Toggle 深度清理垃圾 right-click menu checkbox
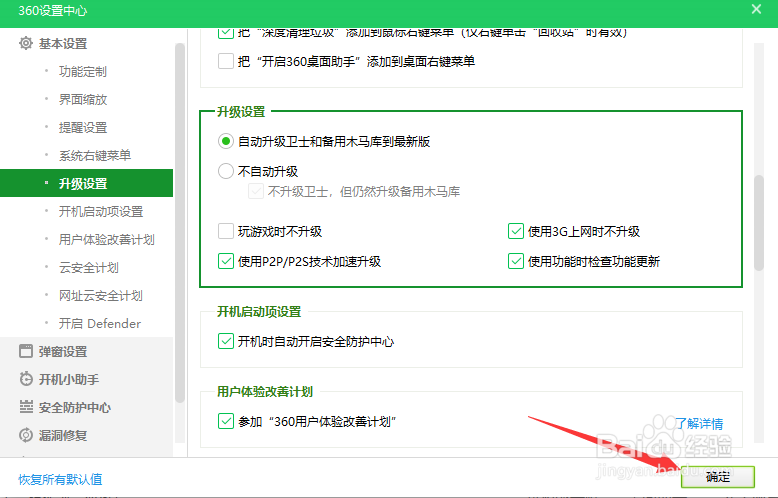This screenshot has width=778, height=498. click(x=226, y=33)
